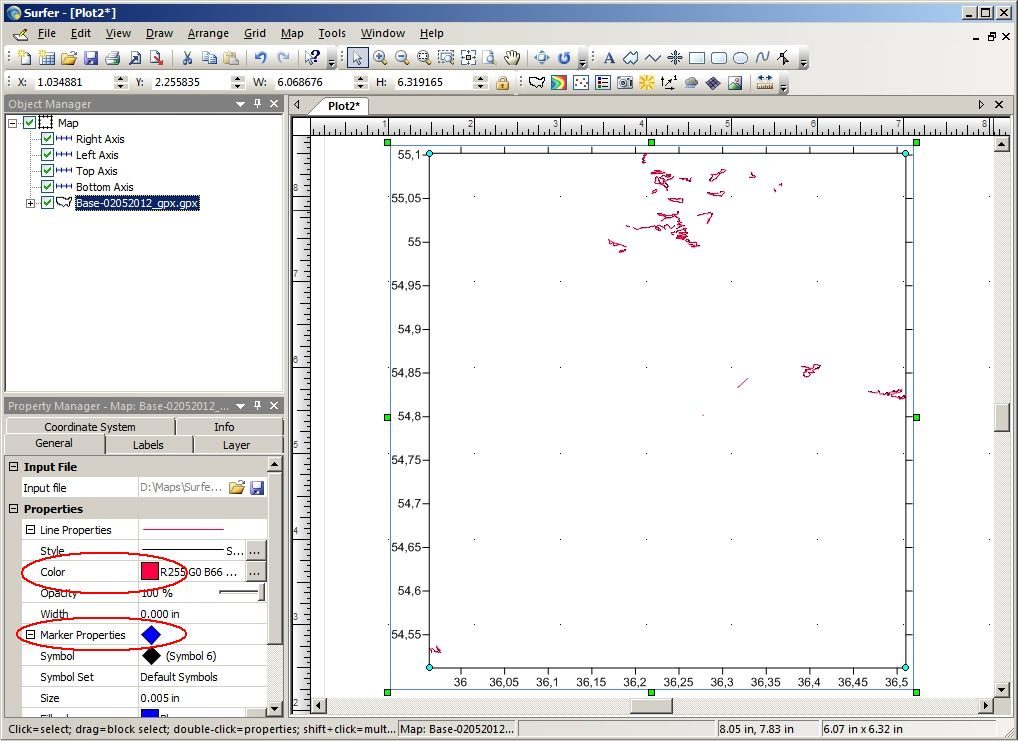
Task: Click the Undo arrow icon
Action: [260, 58]
